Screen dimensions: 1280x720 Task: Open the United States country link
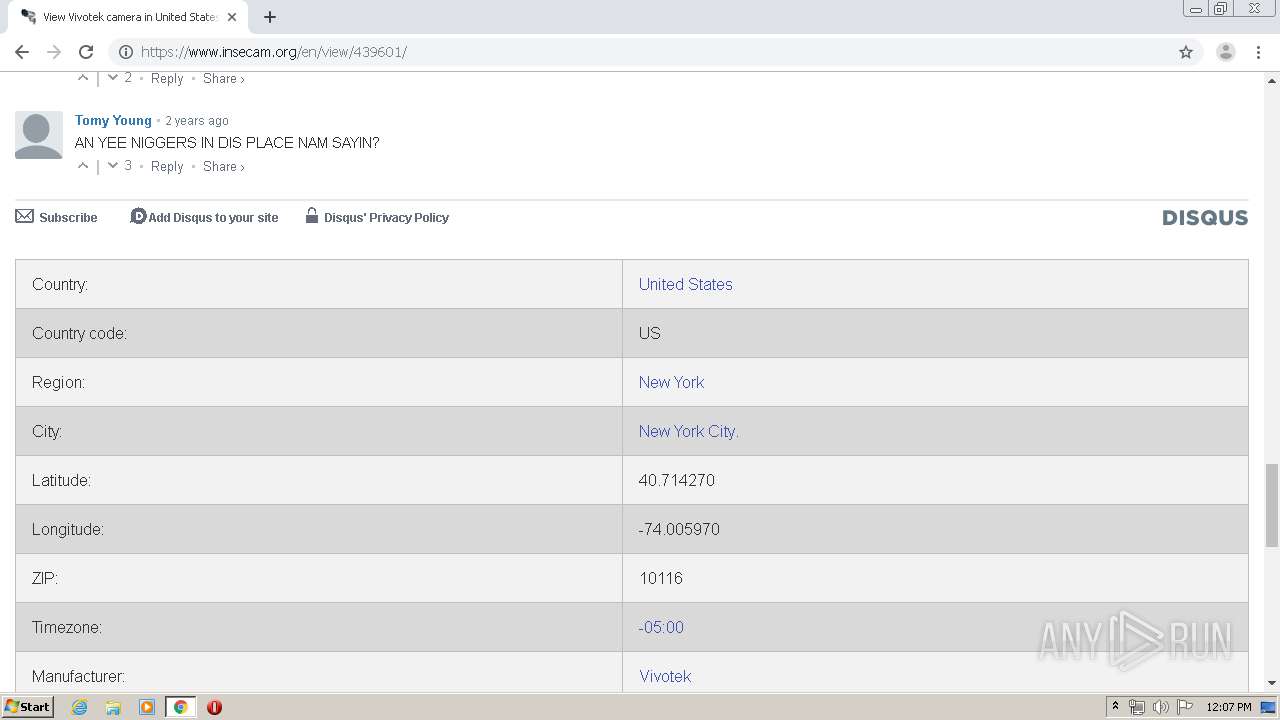coord(685,284)
